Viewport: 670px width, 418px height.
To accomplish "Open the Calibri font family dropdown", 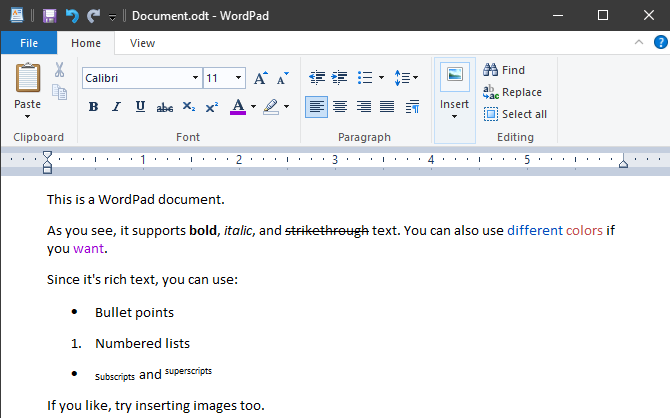I will point(194,78).
